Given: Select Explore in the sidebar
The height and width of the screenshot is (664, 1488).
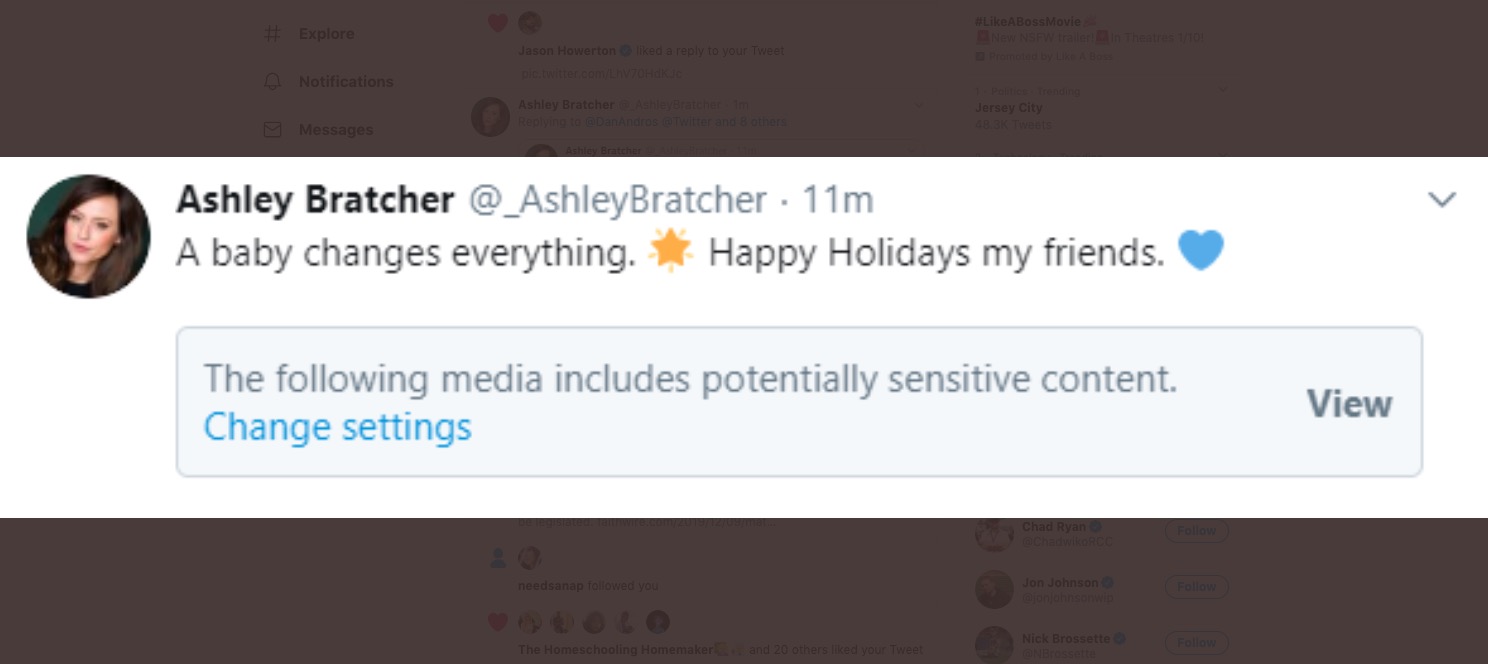Looking at the screenshot, I should pos(326,33).
